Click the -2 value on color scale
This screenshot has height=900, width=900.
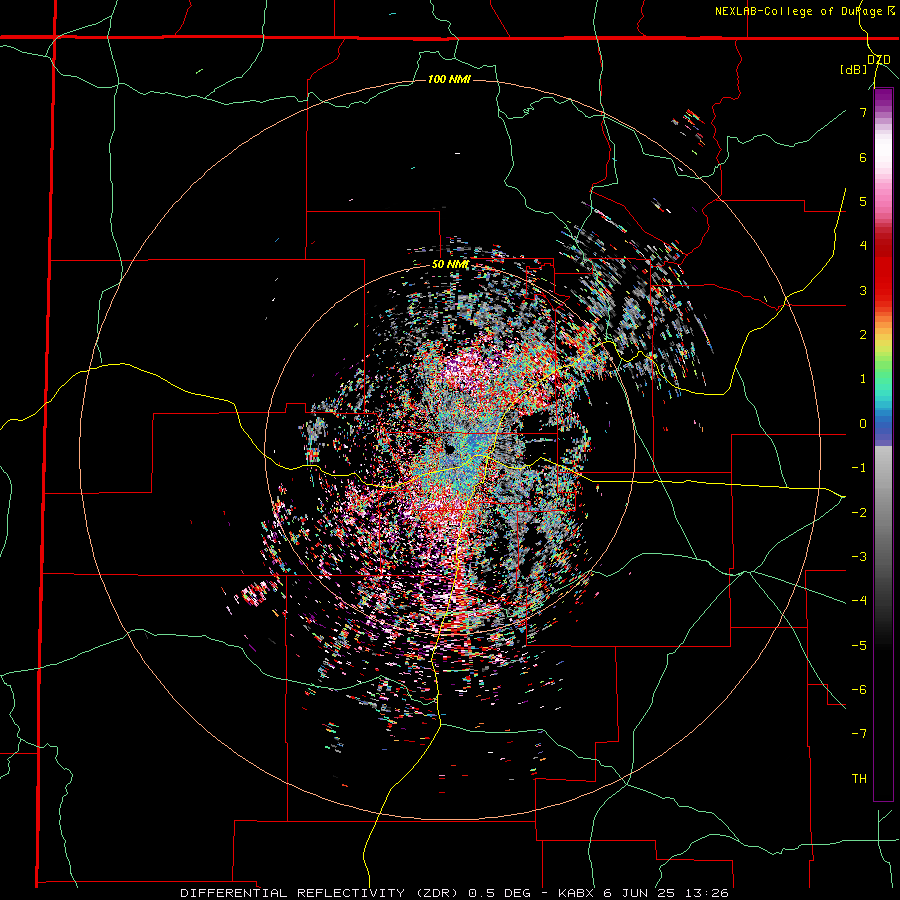(859, 513)
